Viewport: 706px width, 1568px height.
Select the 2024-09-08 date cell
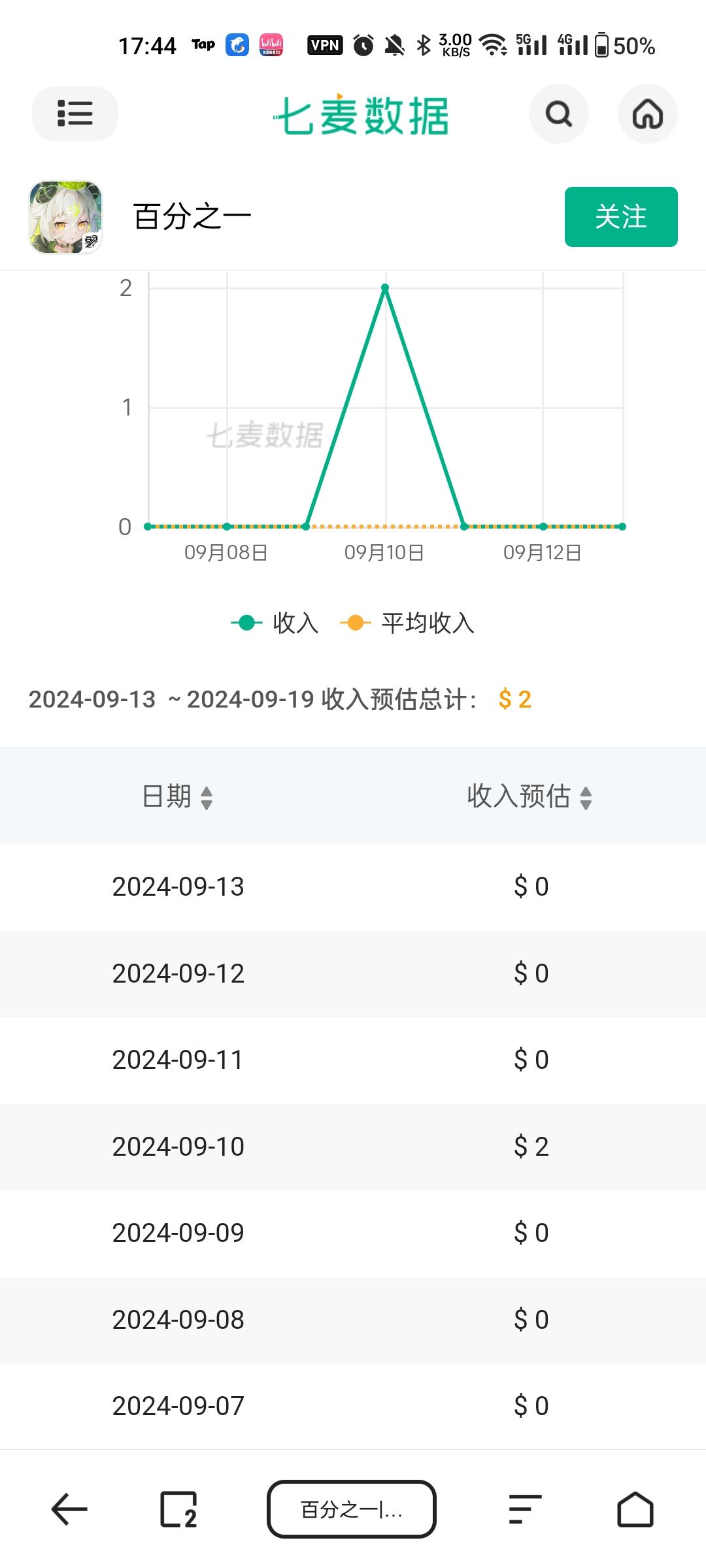(x=178, y=1320)
